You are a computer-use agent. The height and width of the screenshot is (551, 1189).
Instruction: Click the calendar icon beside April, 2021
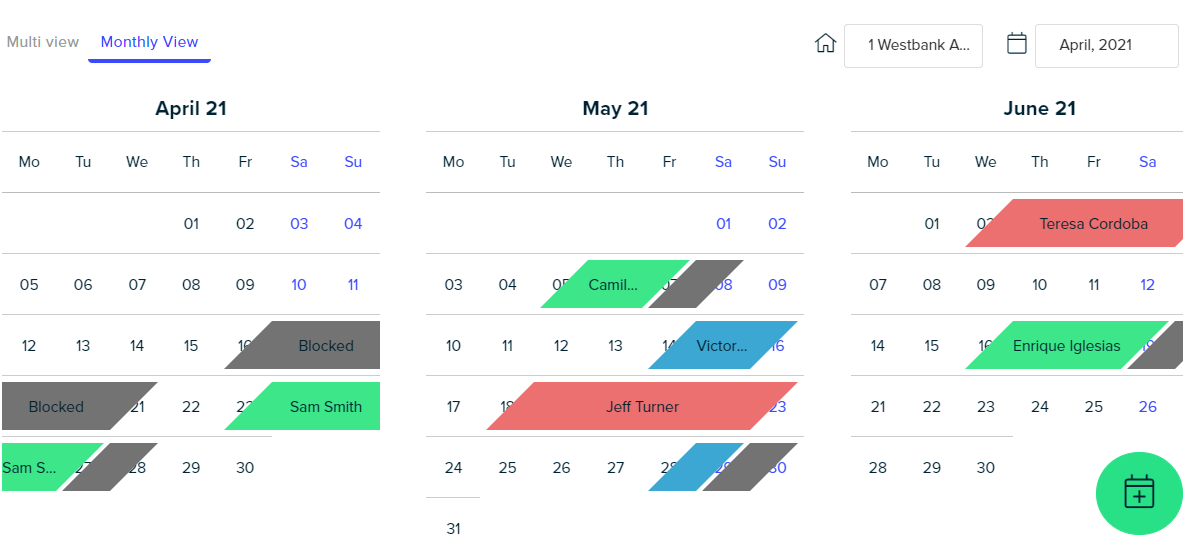(x=1016, y=43)
